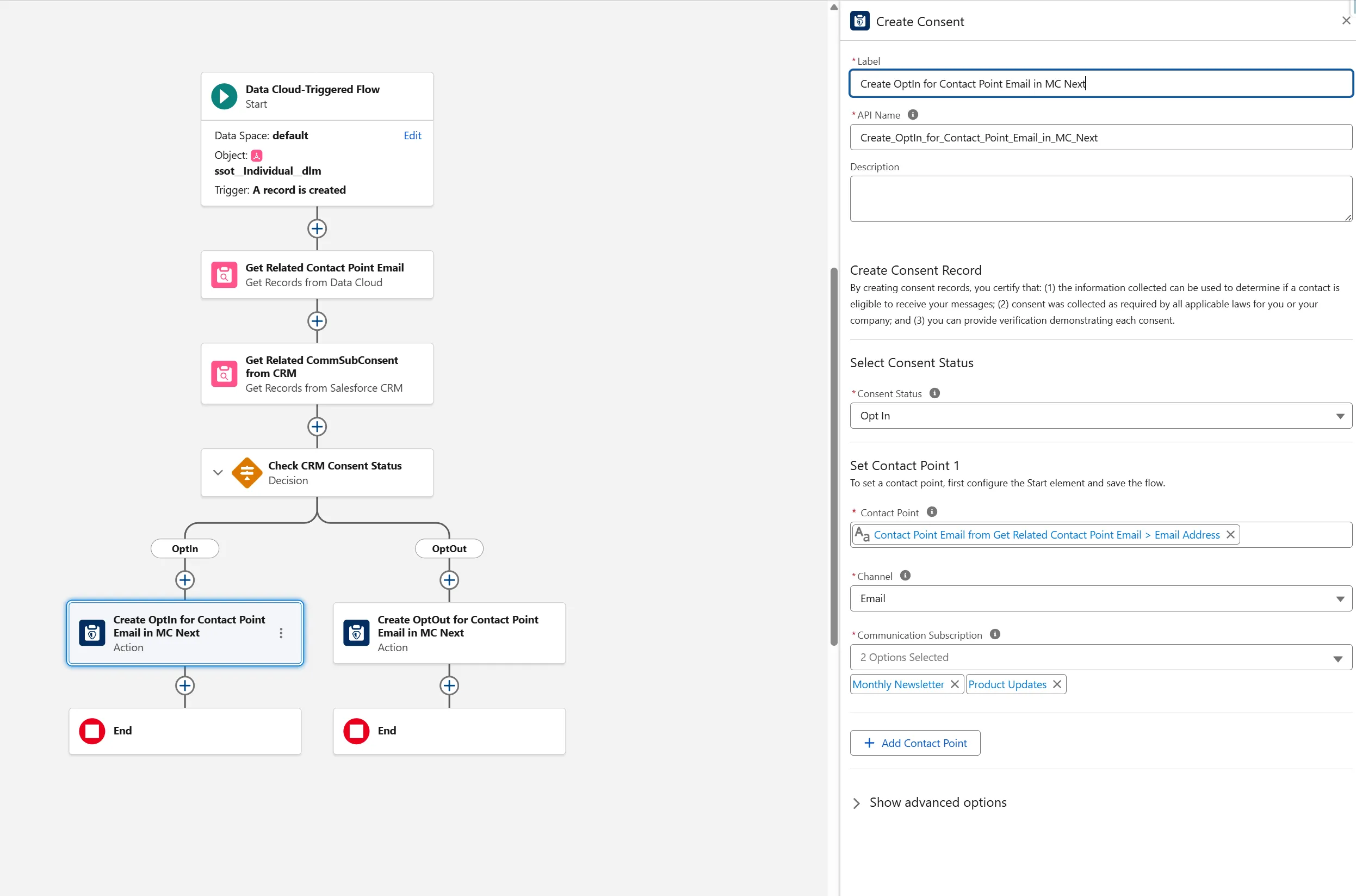Click the 'Set Contact Point 1' heading

[x=904, y=466]
